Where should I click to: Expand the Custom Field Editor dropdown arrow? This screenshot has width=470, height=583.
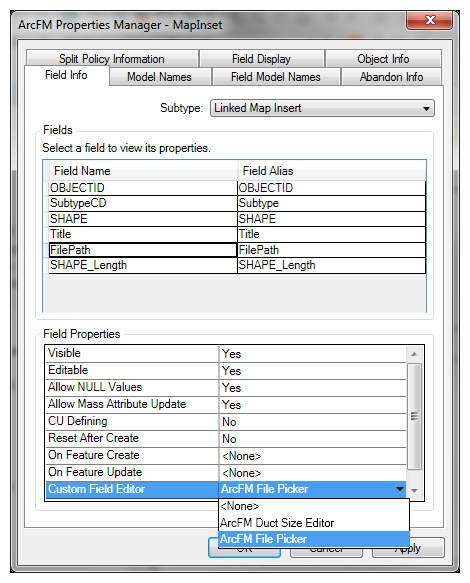tap(400, 489)
